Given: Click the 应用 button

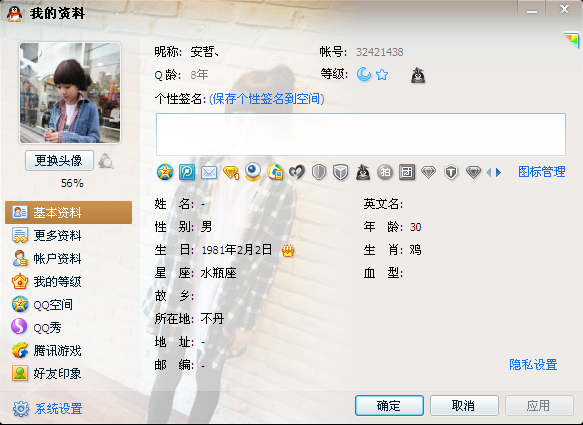Looking at the screenshot, I should (539, 405).
